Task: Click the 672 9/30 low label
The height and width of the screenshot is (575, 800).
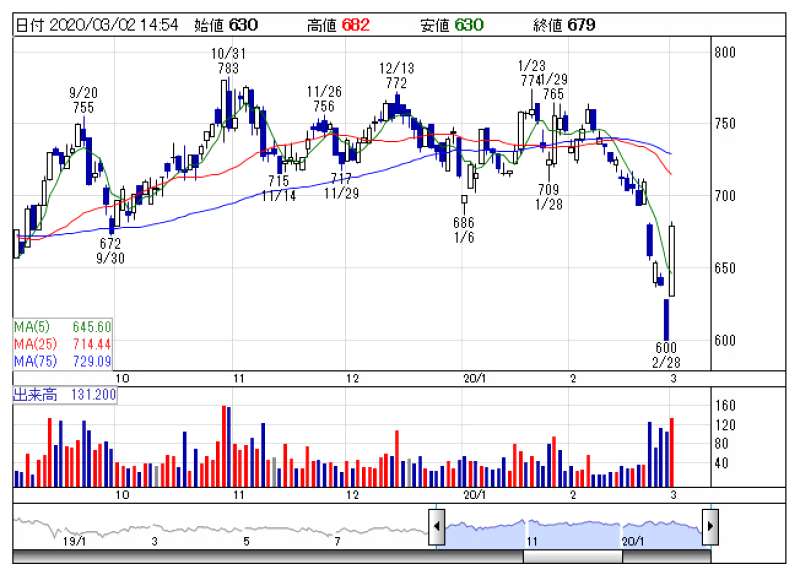Action: [x=110, y=251]
